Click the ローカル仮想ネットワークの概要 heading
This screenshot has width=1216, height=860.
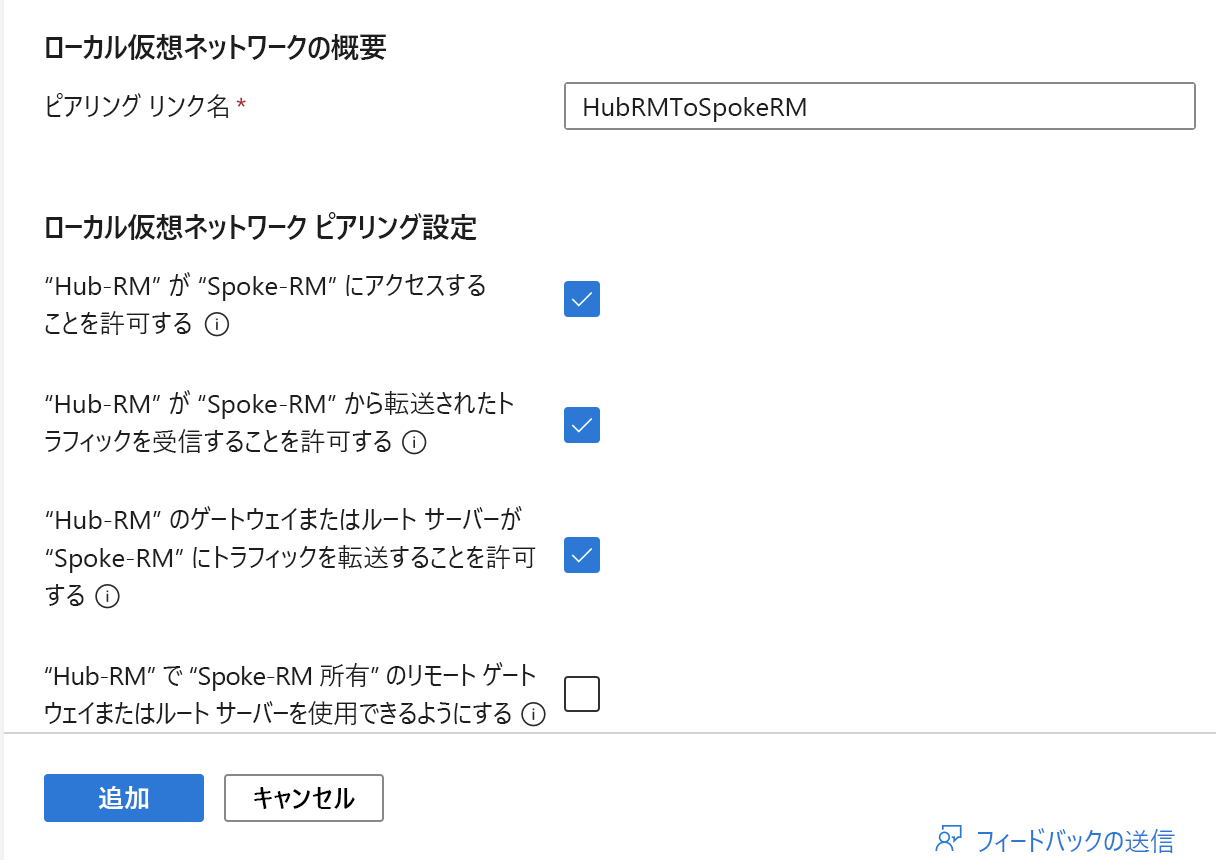coord(216,48)
